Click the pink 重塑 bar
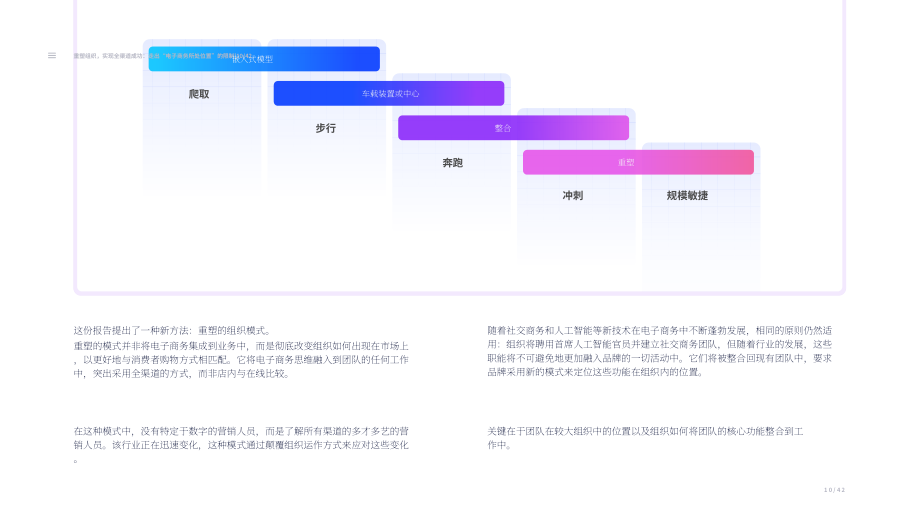920x518 pixels. (x=638, y=162)
